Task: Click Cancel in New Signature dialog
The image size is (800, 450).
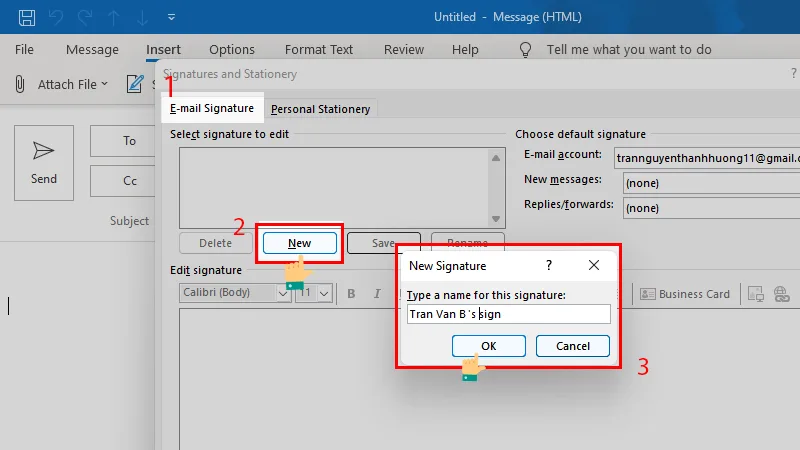Action: pos(572,346)
